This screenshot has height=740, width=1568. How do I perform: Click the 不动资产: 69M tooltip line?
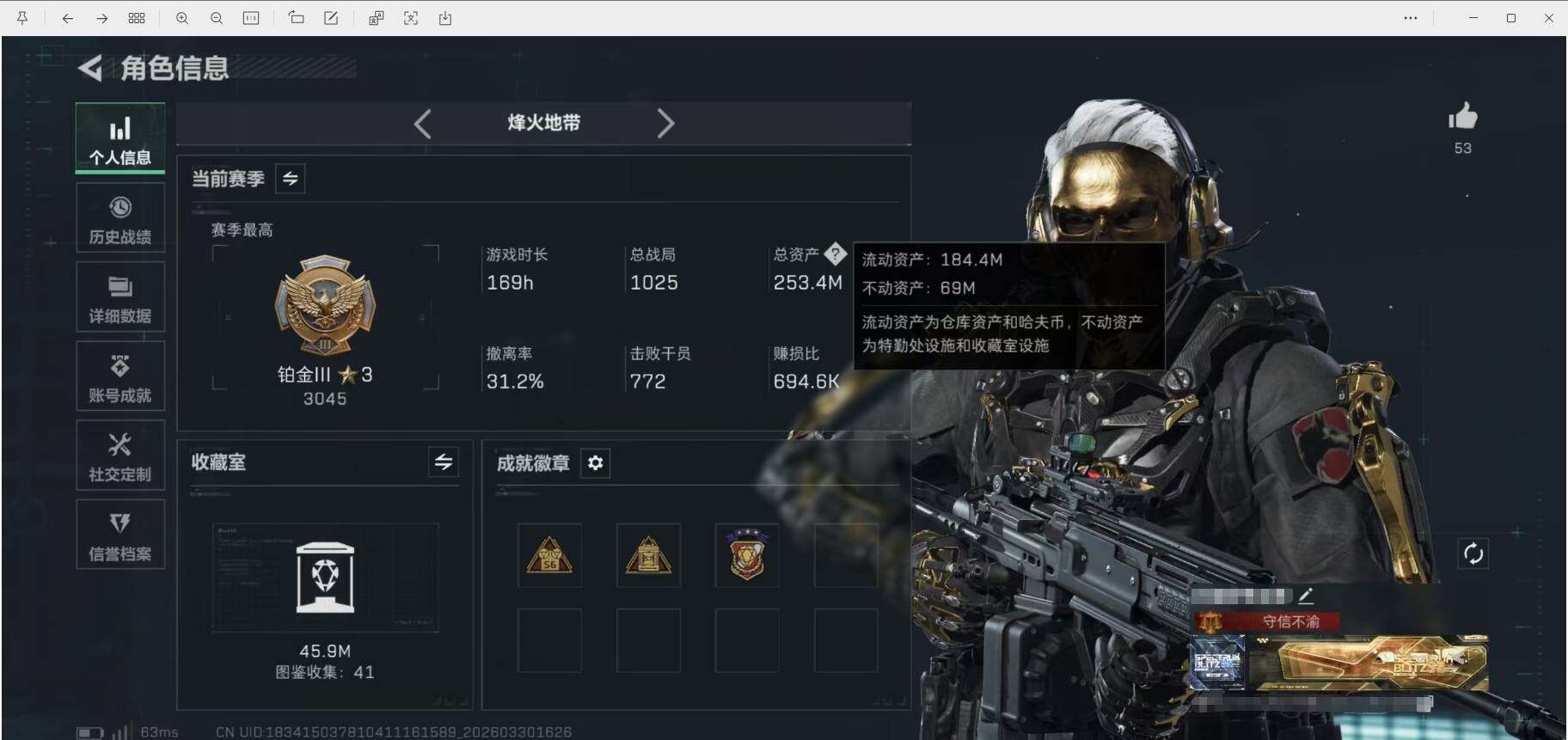click(x=918, y=288)
